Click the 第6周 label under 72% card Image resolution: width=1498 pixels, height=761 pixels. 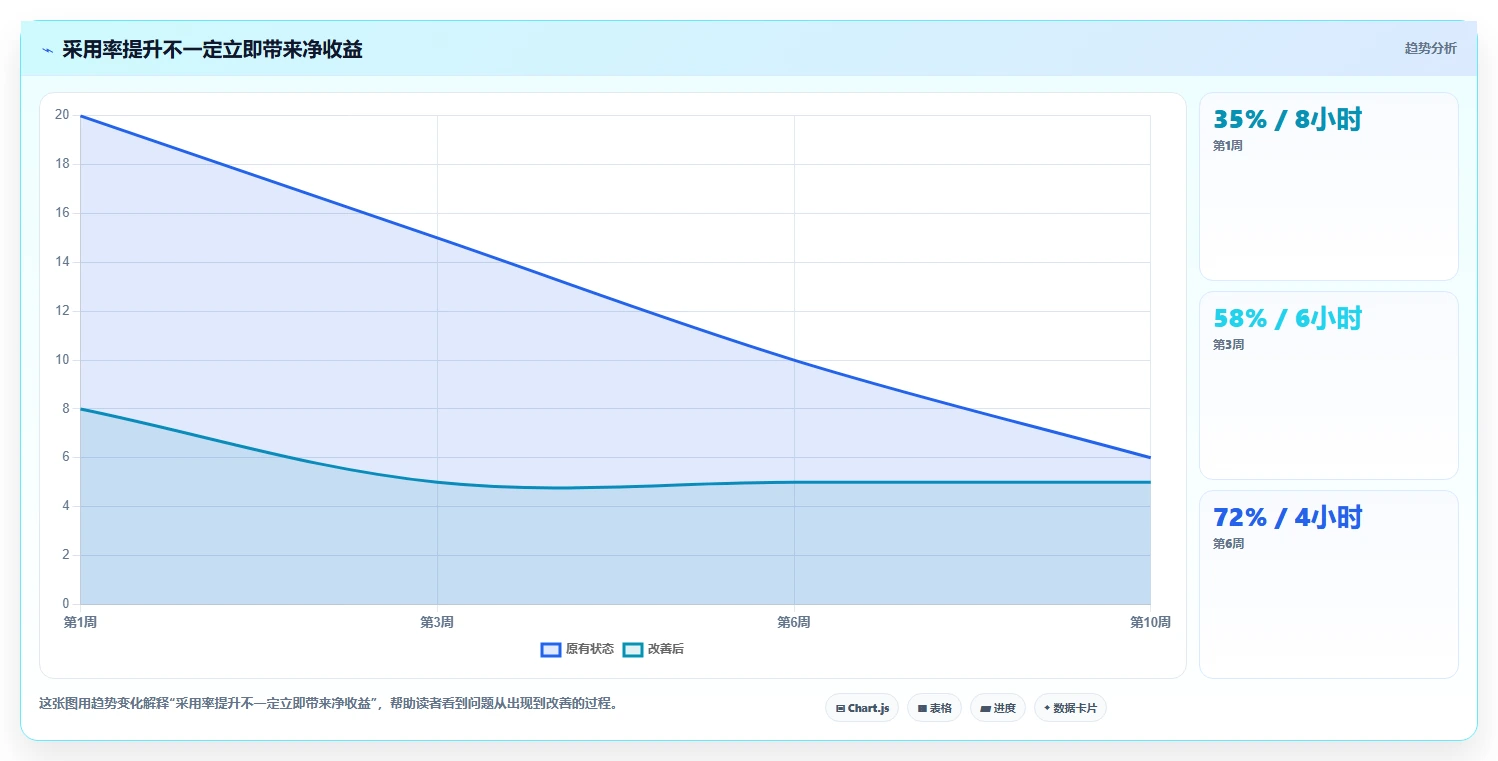(x=1228, y=544)
